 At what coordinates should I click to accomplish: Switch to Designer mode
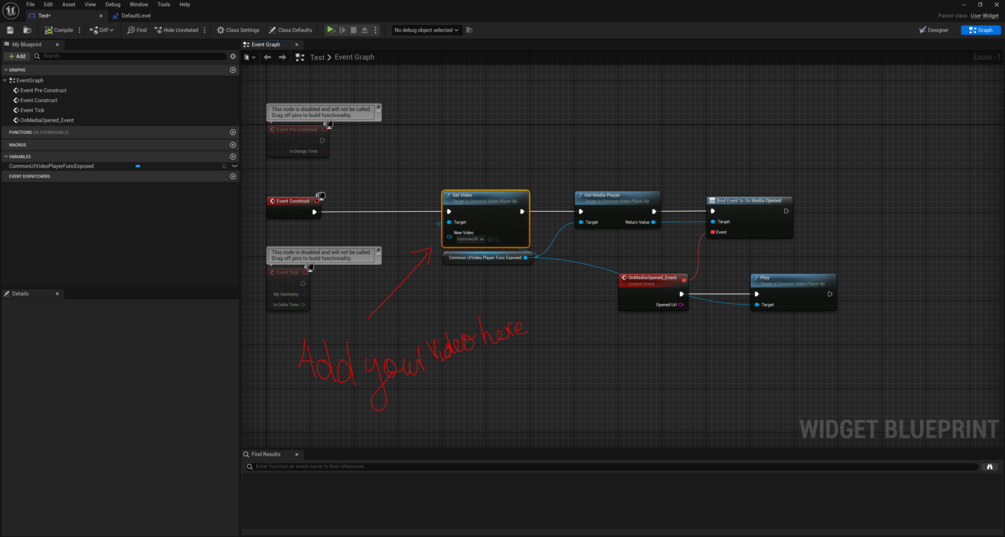pos(934,30)
